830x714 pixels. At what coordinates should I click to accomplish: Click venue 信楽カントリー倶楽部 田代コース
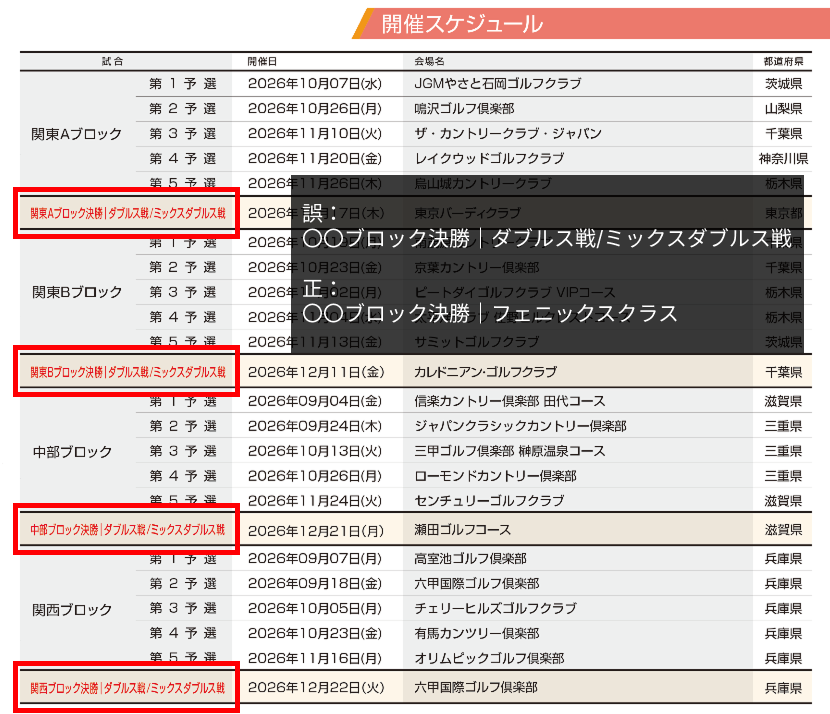[x=509, y=401]
